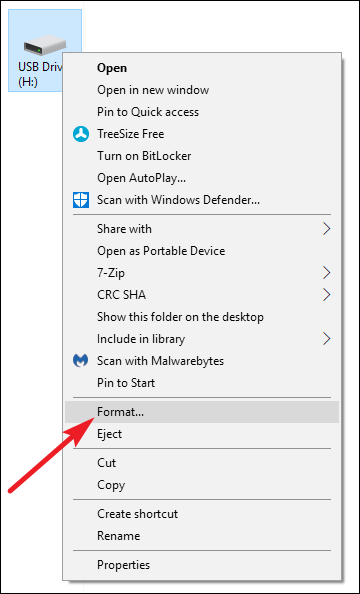Click the Malwarebytes logo icon
The width and height of the screenshot is (360, 594).
tap(80, 361)
